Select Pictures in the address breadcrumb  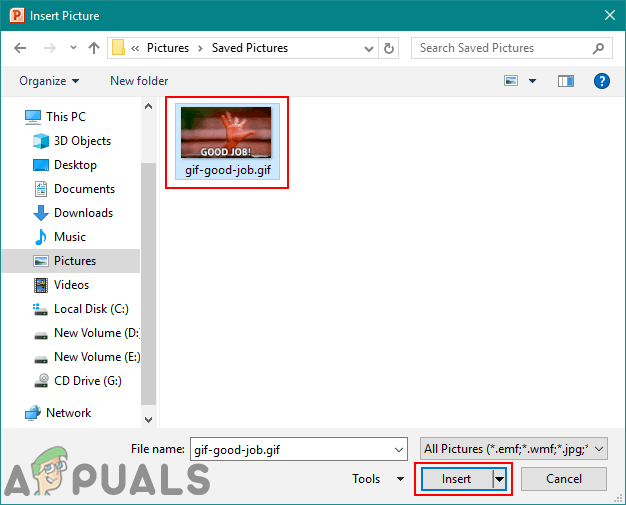(x=168, y=48)
